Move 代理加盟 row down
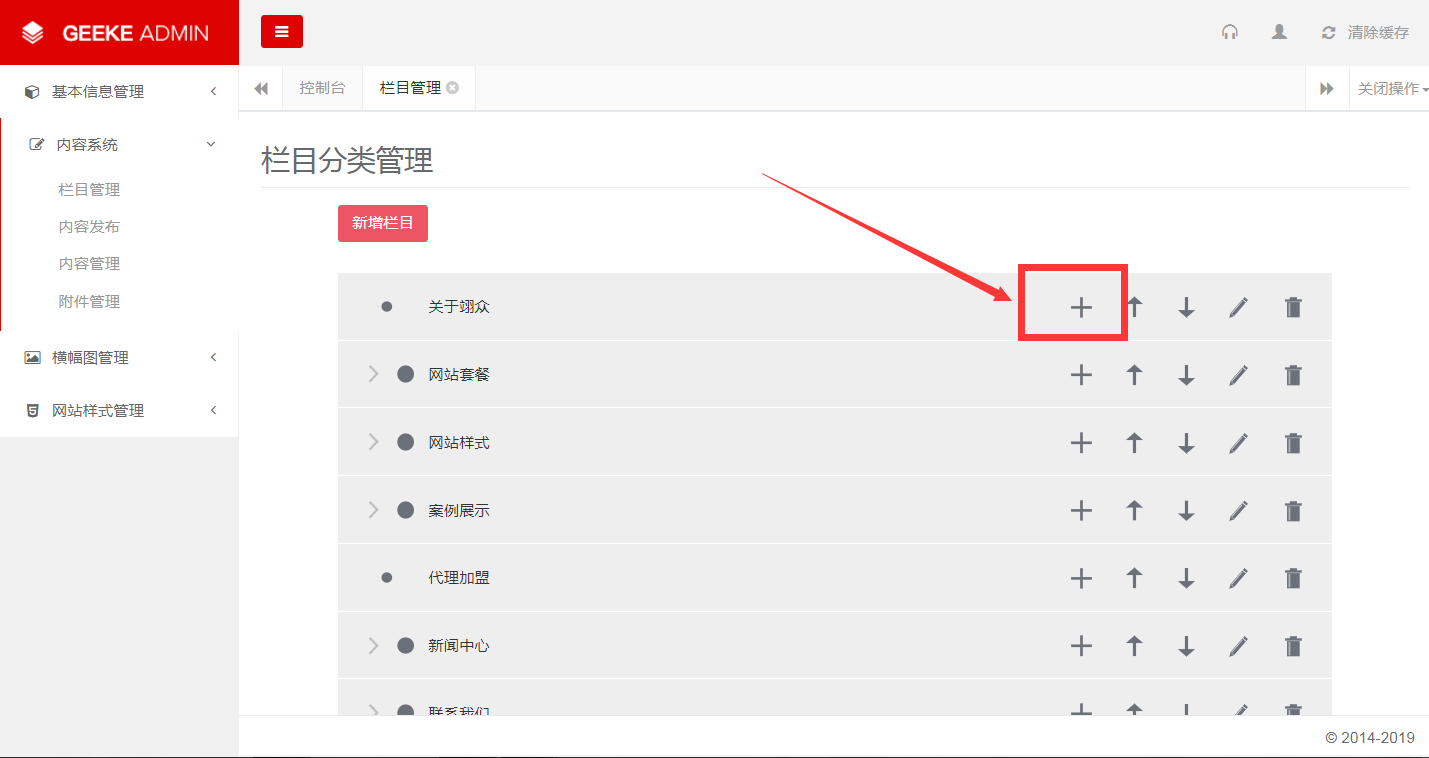Image resolution: width=1429 pixels, height=758 pixels. pos(1186,578)
